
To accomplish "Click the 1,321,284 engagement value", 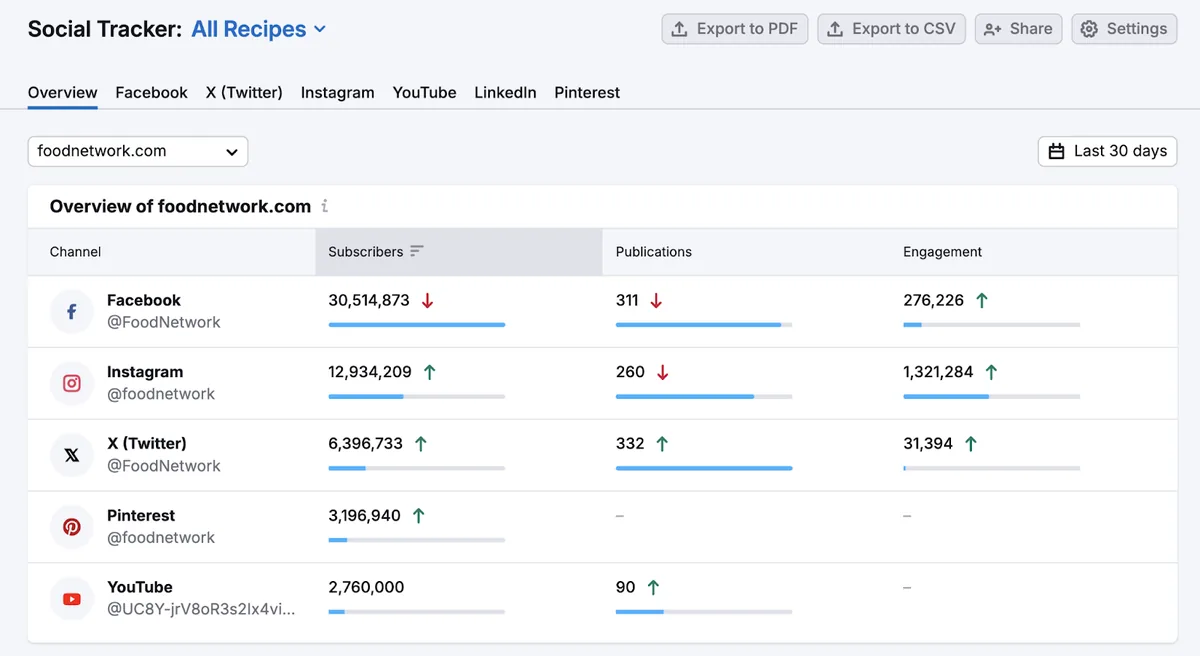I will coord(938,372).
